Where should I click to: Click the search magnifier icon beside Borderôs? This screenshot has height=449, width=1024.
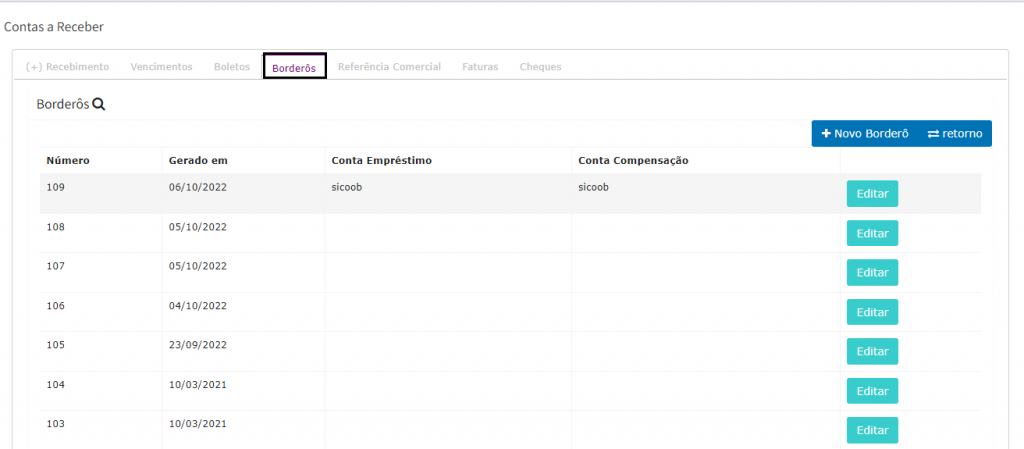(99, 104)
